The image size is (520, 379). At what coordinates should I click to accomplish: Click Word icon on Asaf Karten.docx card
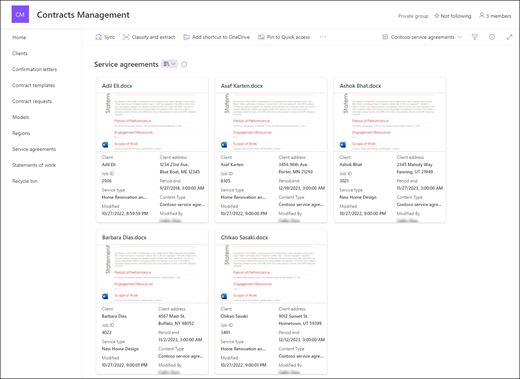coord(224,145)
